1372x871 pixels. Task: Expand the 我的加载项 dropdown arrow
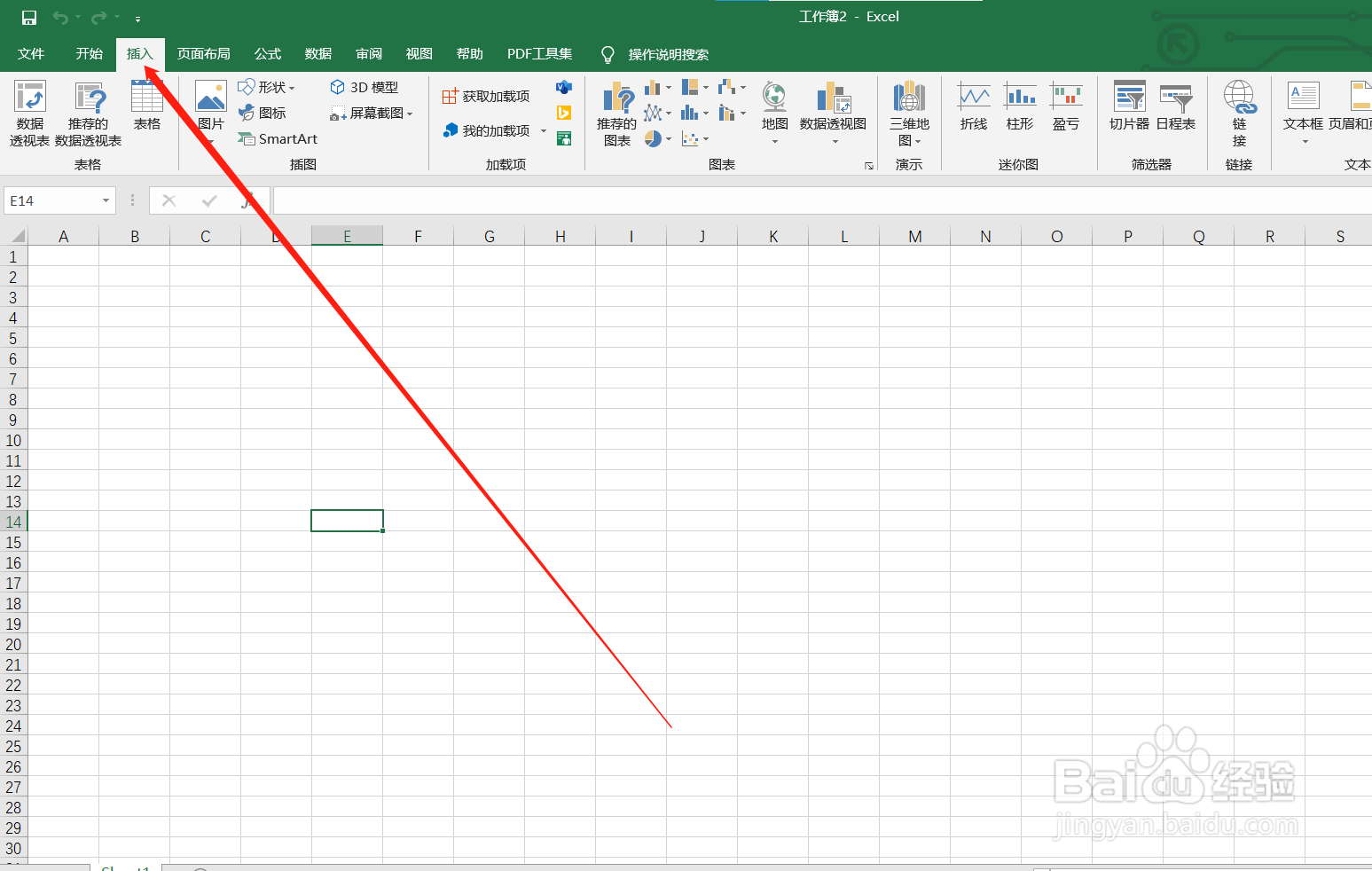[x=544, y=131]
